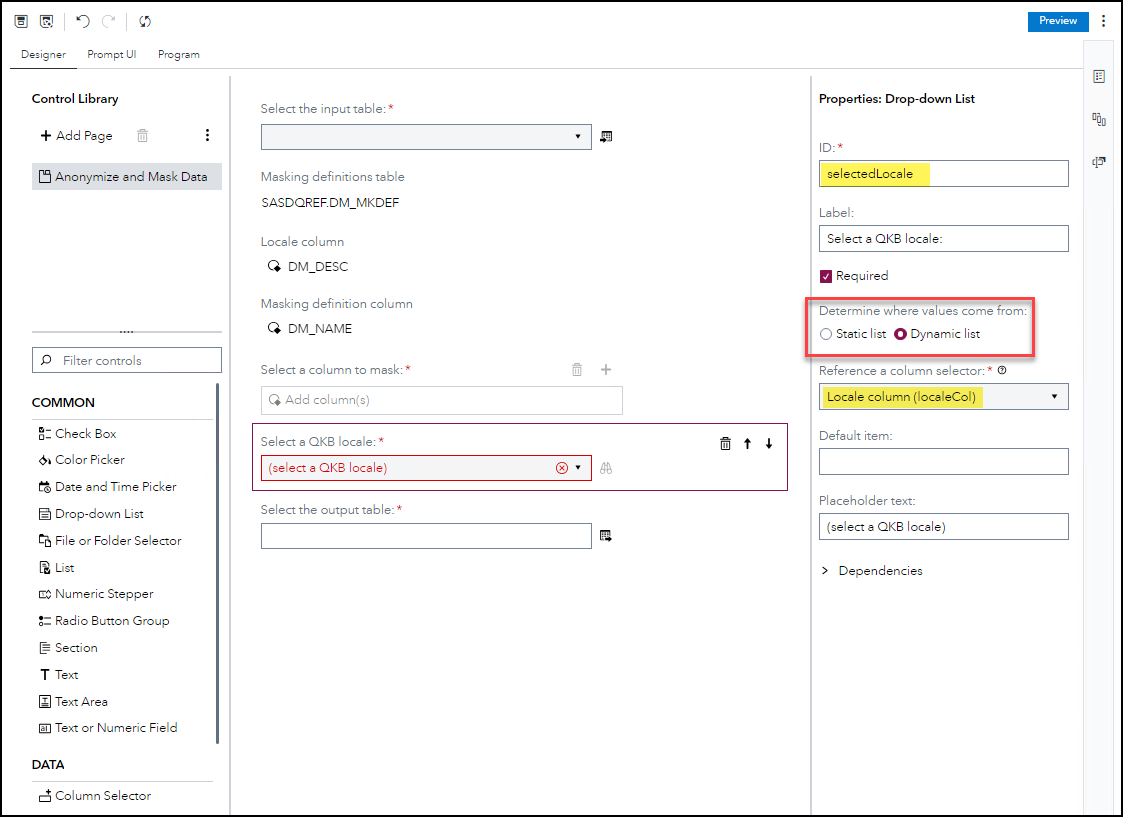Select the Dynamic list radio button
The image size is (1123, 817).
901,334
